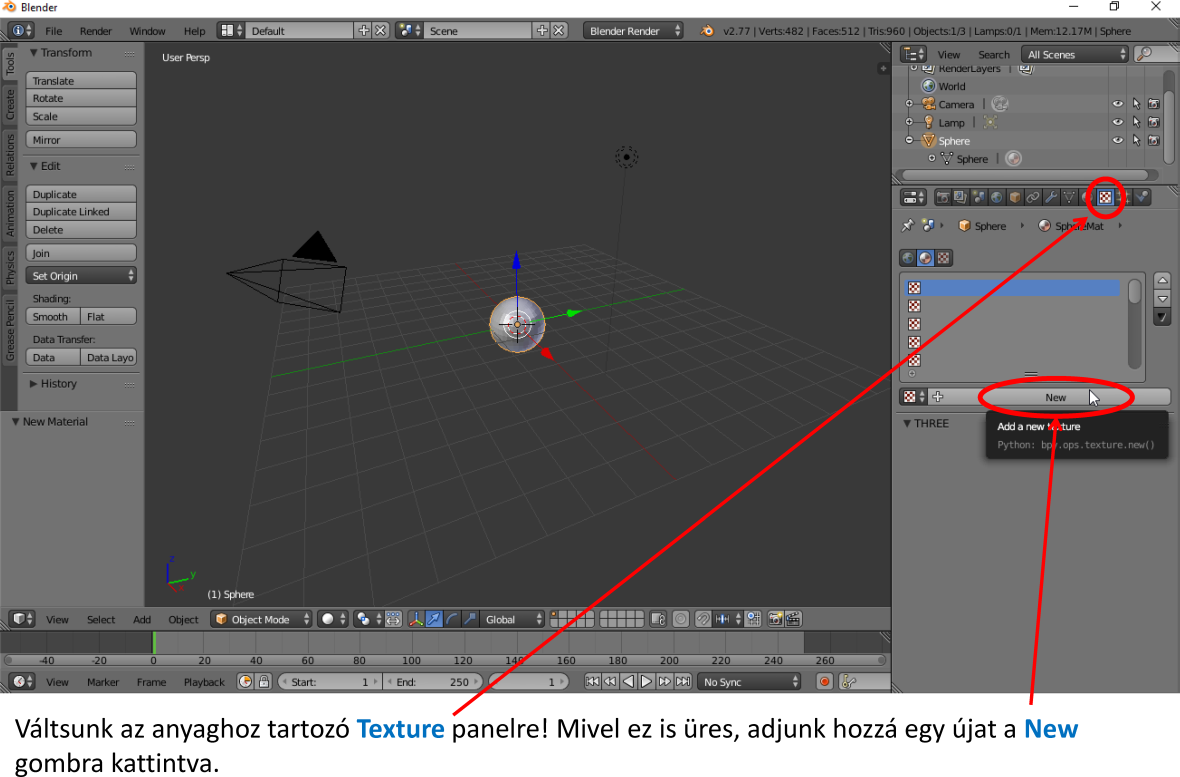
Task: Toggle Lamp renderability camera icon in outliner
Action: [1154, 122]
